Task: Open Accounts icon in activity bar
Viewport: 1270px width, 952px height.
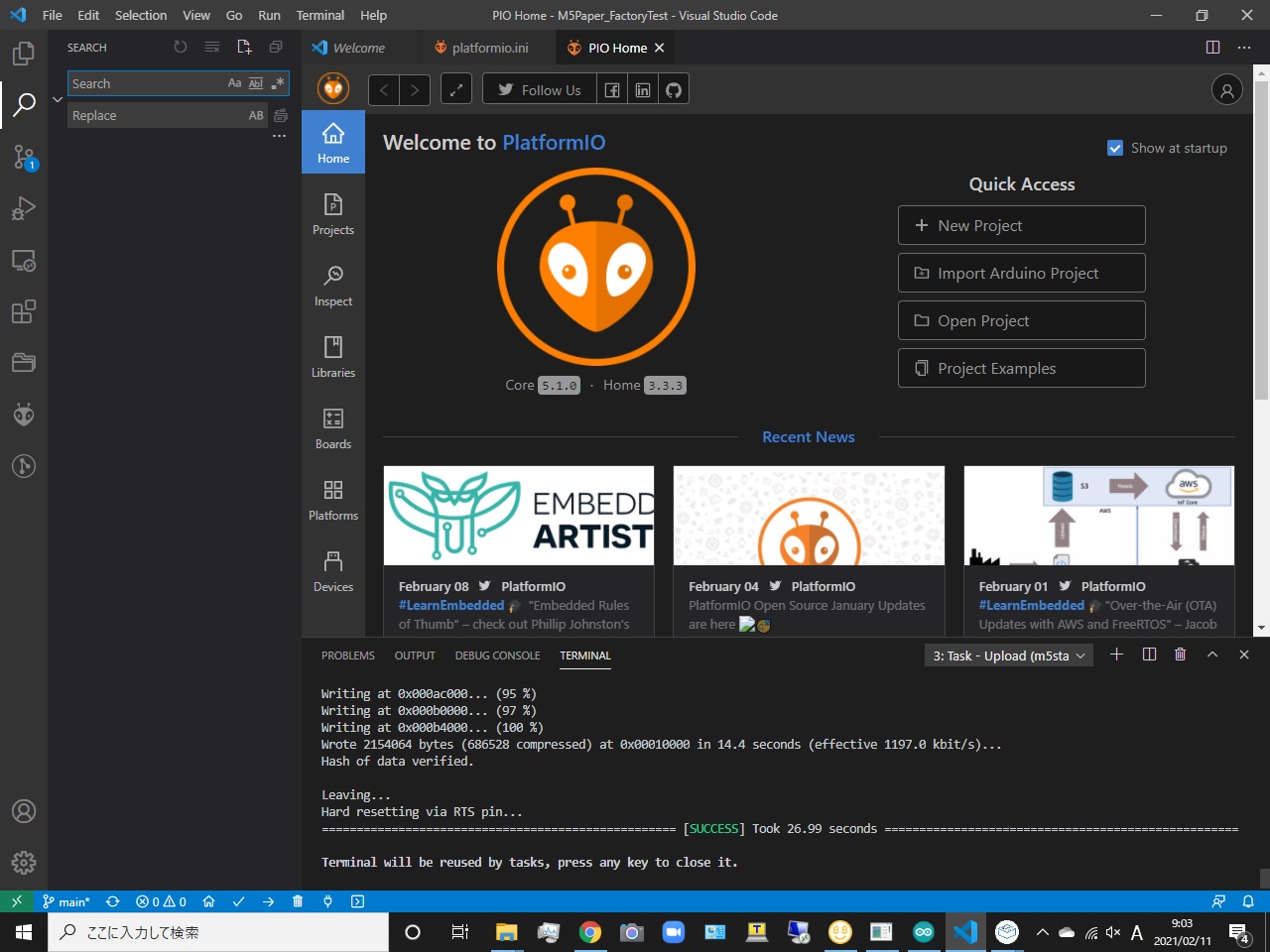Action: [24, 811]
